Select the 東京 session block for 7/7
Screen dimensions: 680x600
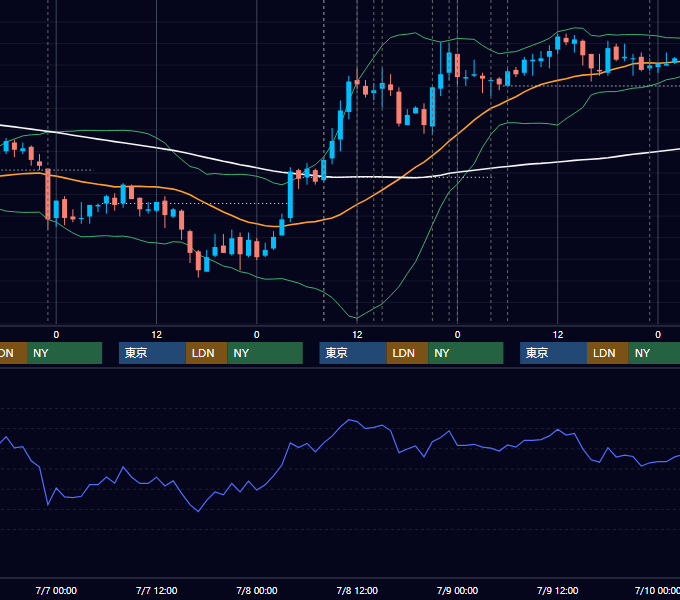coord(152,353)
